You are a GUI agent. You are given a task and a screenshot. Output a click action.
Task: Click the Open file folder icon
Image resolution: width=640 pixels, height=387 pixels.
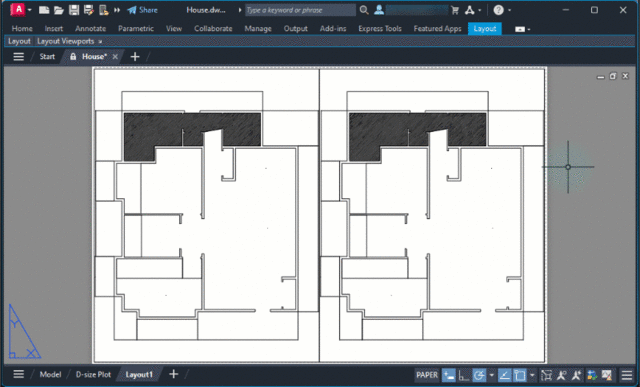59,10
